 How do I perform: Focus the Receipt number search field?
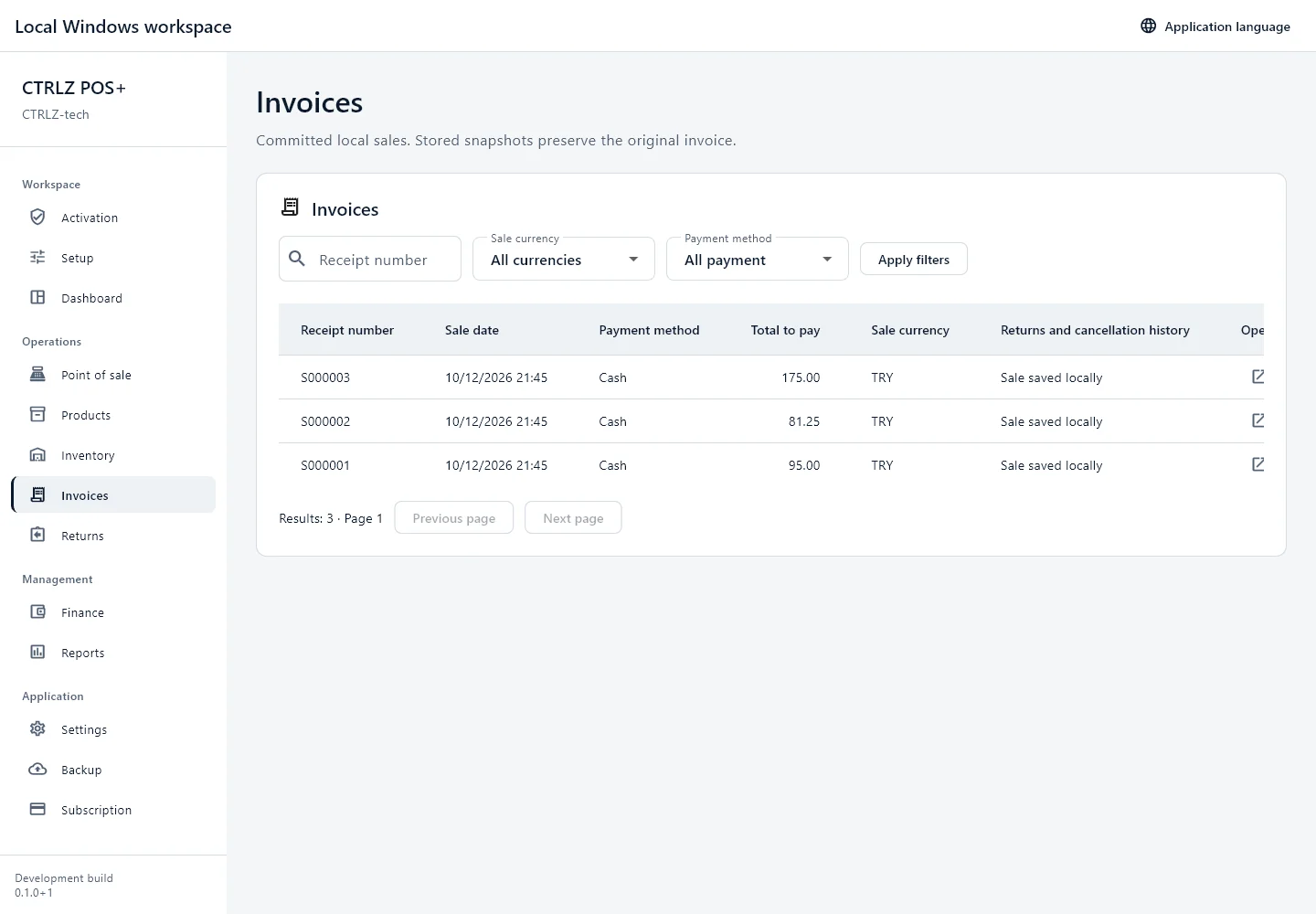pos(370,259)
